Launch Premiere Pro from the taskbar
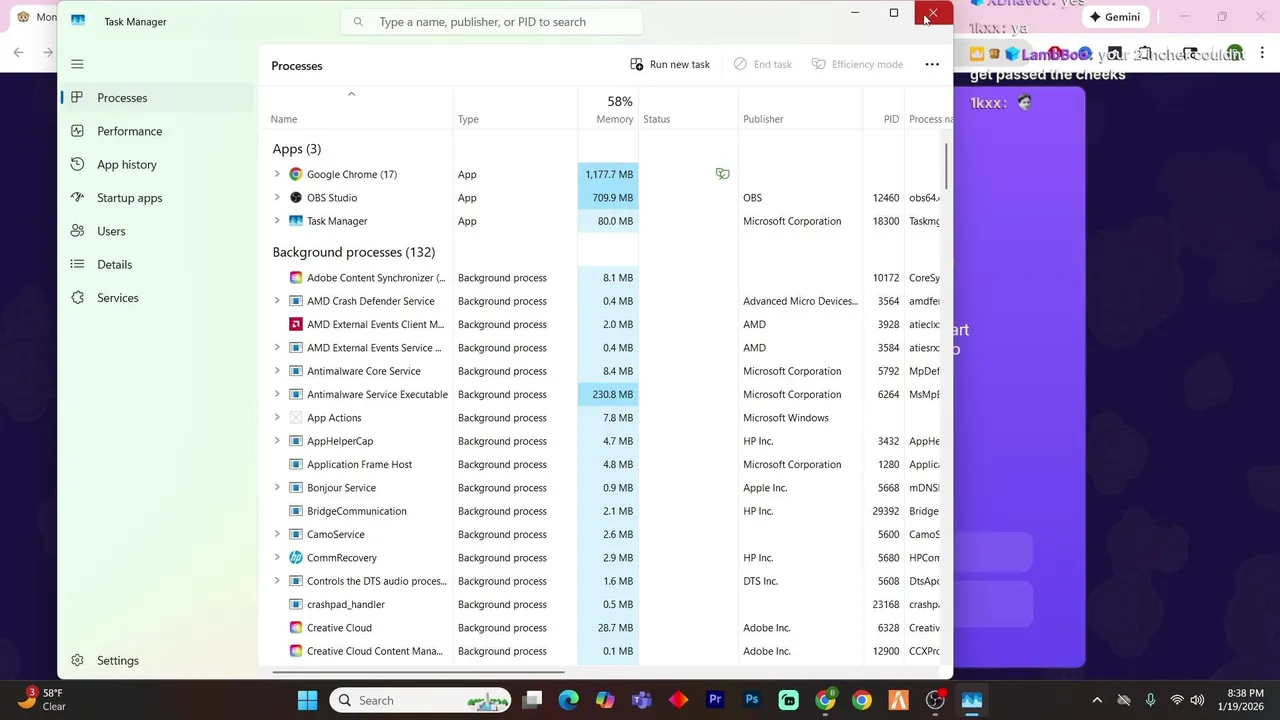Image resolution: width=1280 pixels, height=720 pixels. point(715,700)
